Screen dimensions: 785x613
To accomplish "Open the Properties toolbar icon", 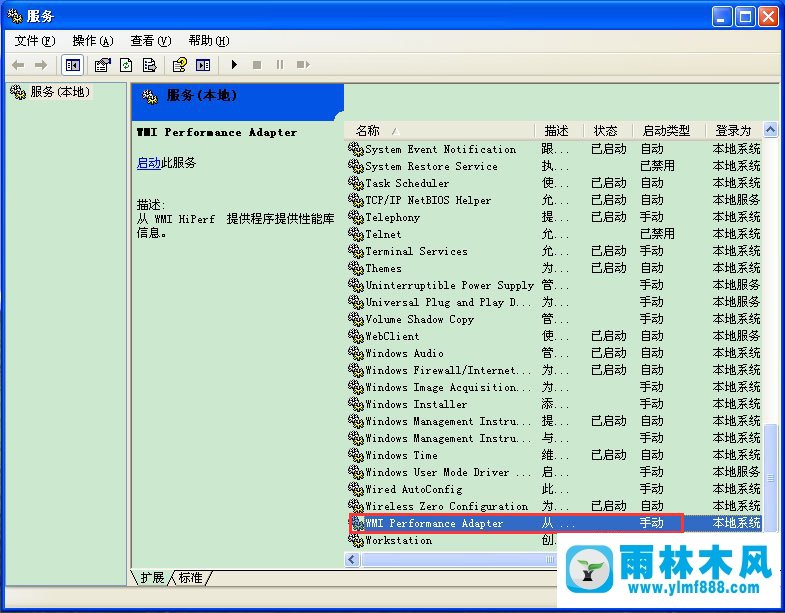I will coord(103,65).
